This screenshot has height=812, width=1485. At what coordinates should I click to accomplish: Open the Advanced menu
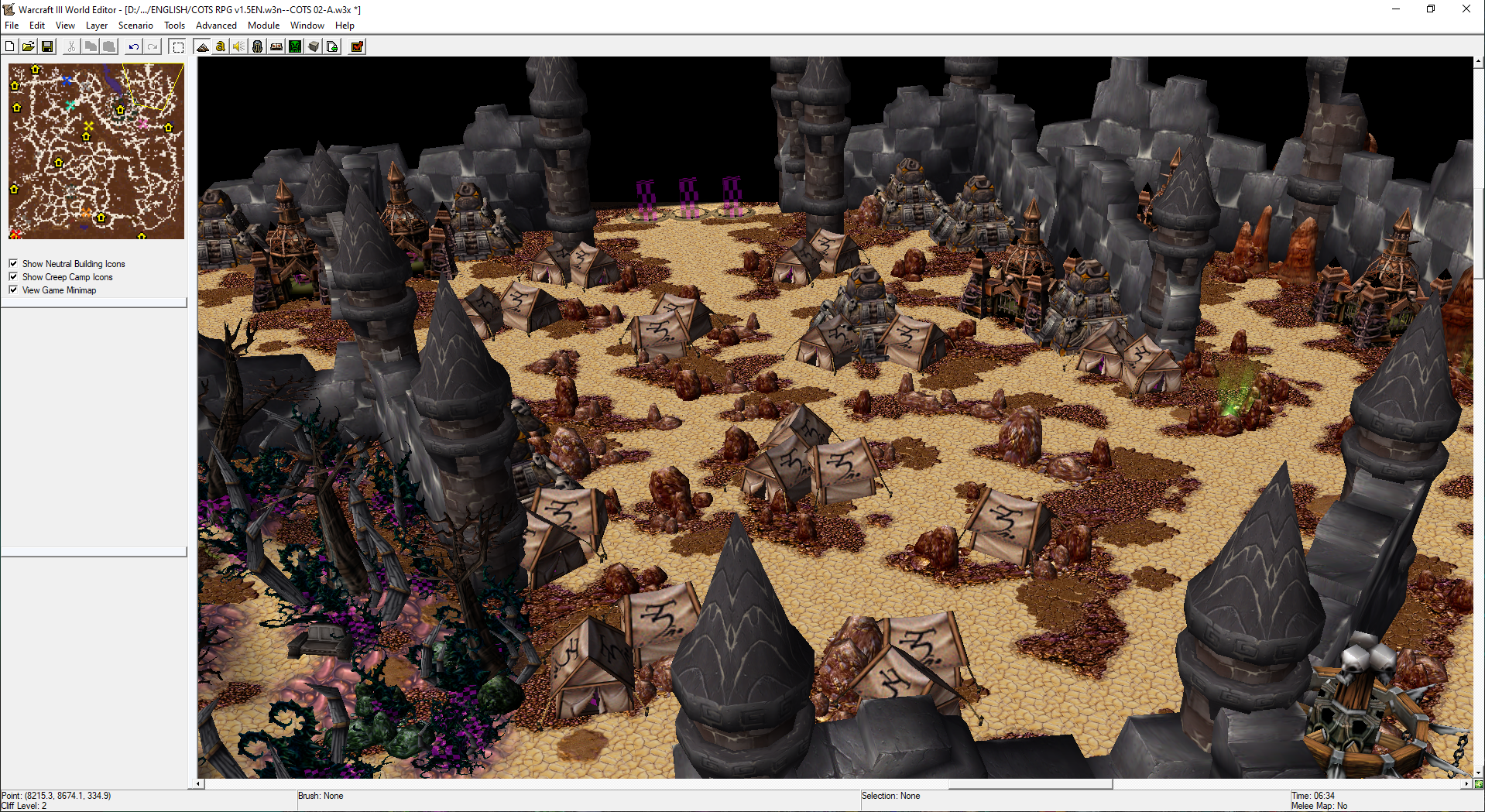216,26
